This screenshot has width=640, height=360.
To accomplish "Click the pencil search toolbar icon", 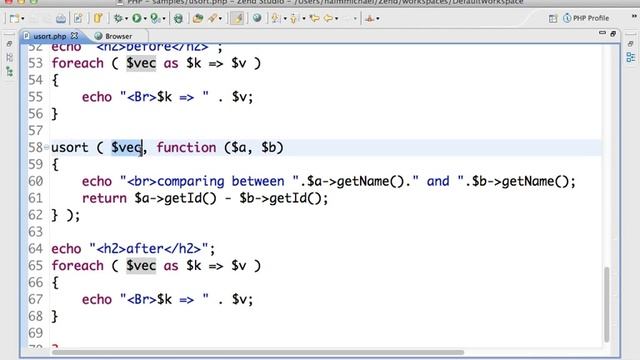I will 213,18.
